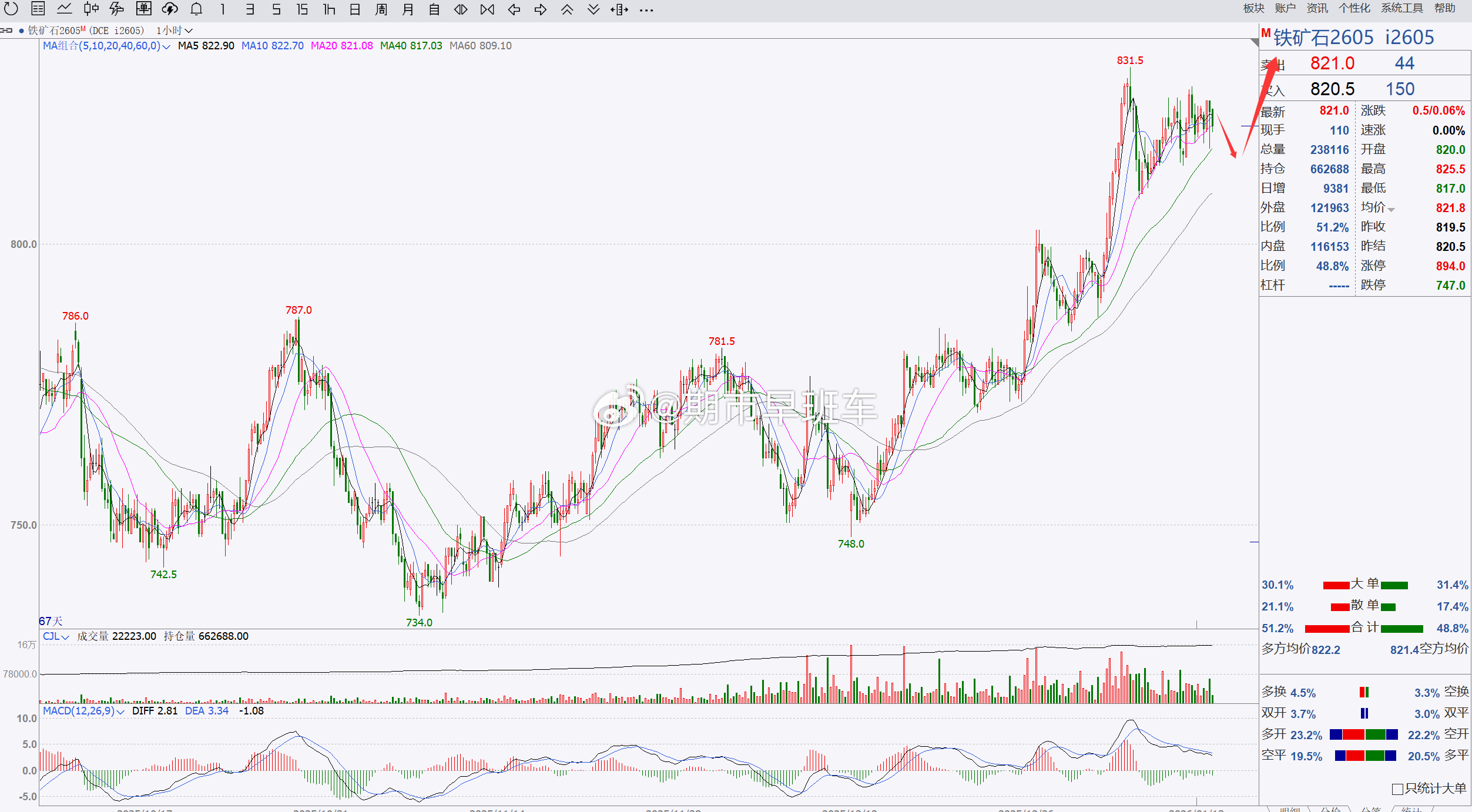Select the candlestick chart icon
This screenshot has width=1472, height=812.
click(x=90, y=9)
